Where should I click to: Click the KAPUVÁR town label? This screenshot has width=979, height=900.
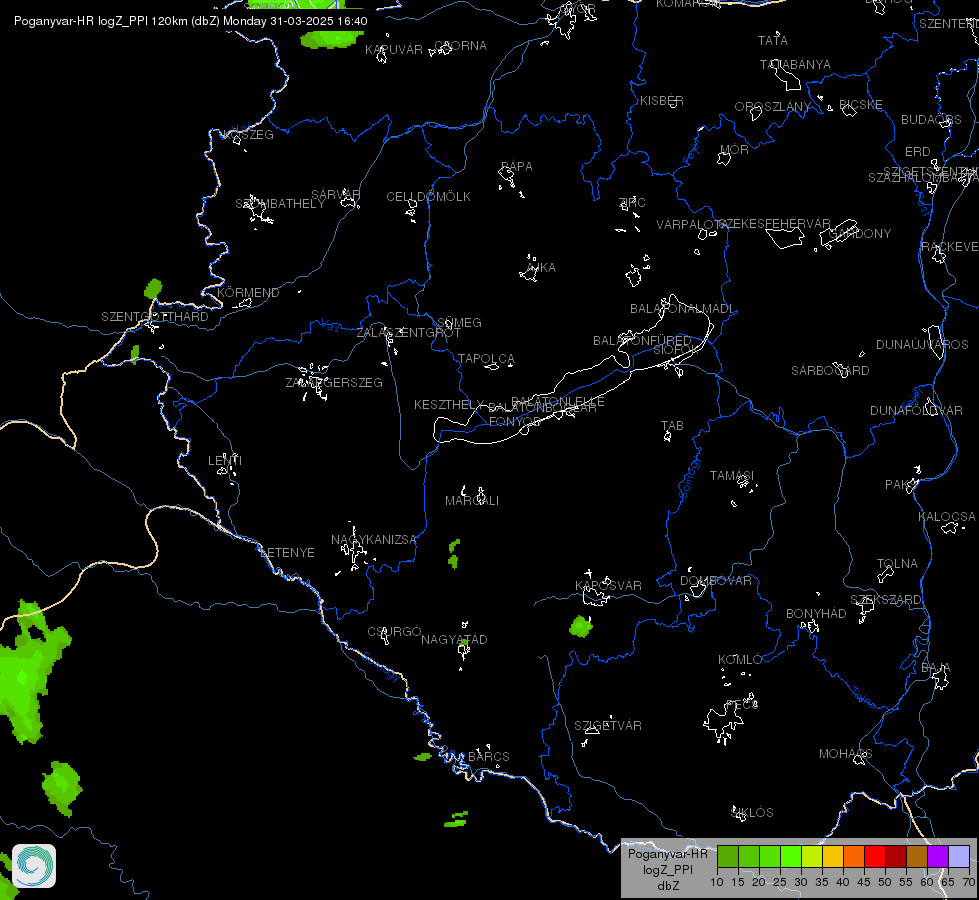pyautogui.click(x=393, y=49)
